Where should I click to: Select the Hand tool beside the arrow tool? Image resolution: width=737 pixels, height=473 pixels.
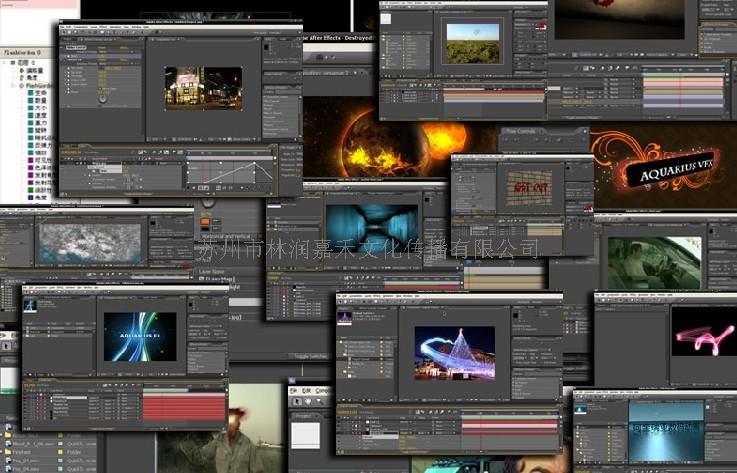click(309, 402)
